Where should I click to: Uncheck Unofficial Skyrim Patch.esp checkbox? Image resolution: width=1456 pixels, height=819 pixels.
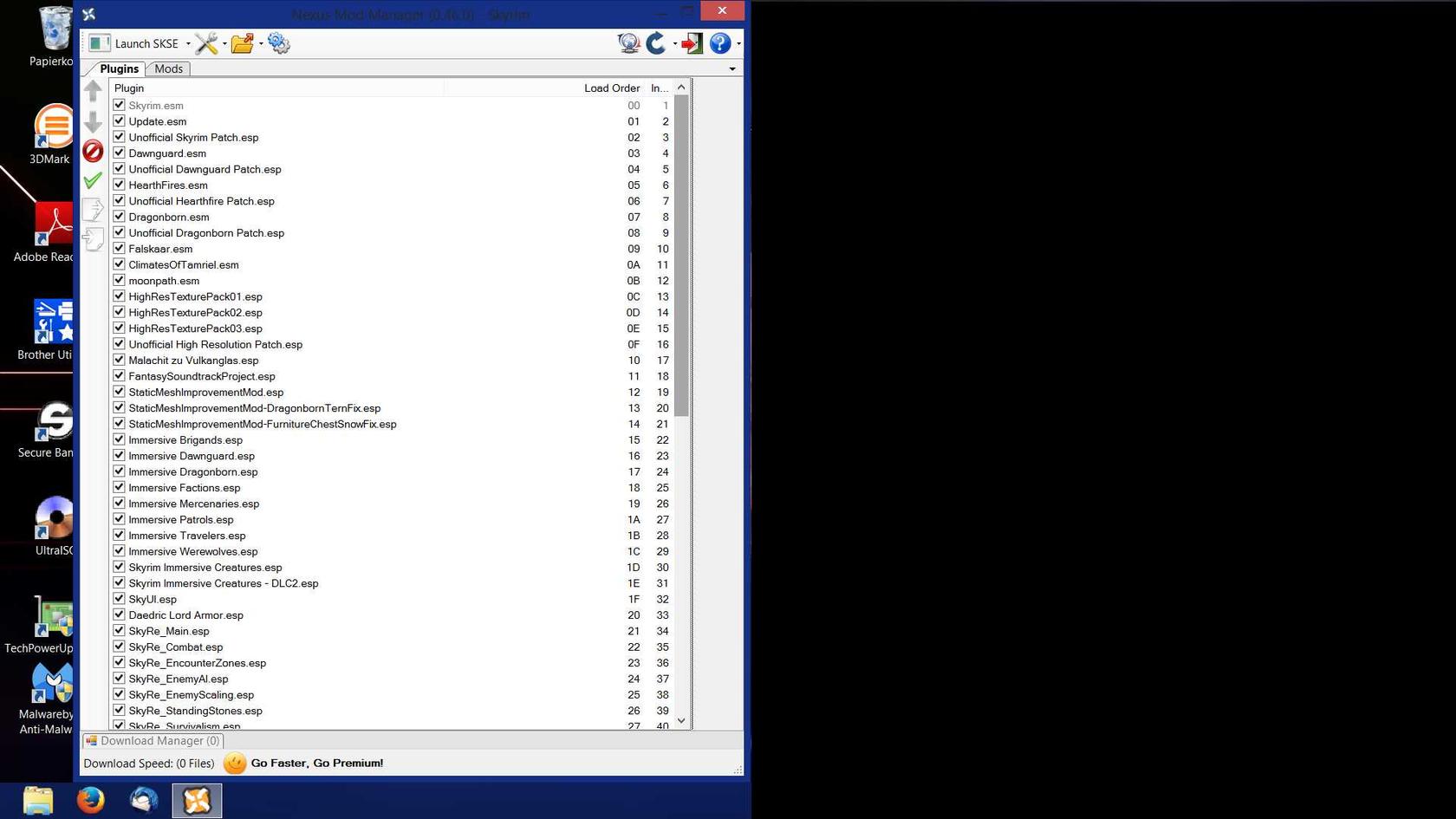[x=119, y=137]
